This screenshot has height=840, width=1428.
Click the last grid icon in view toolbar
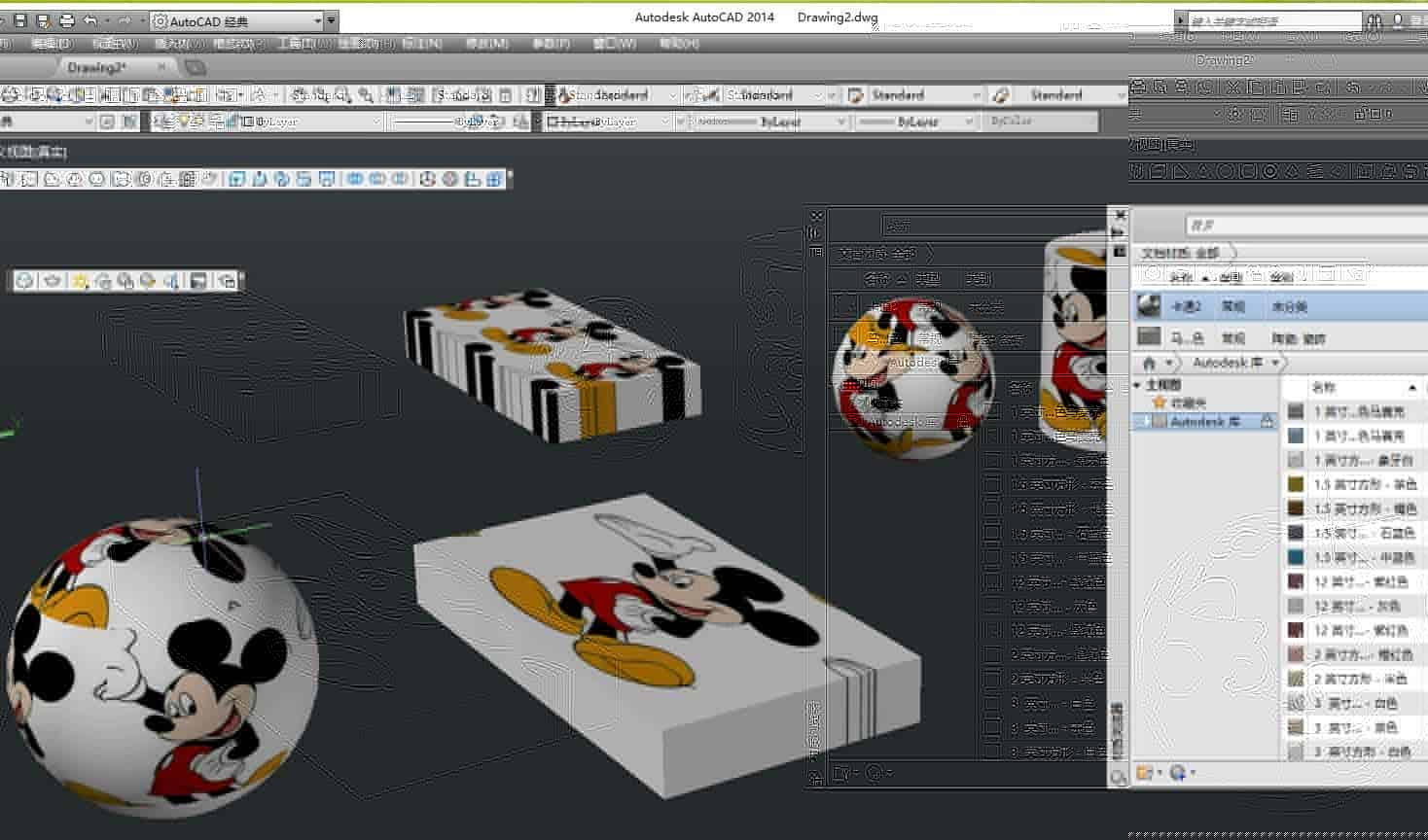pos(494,179)
